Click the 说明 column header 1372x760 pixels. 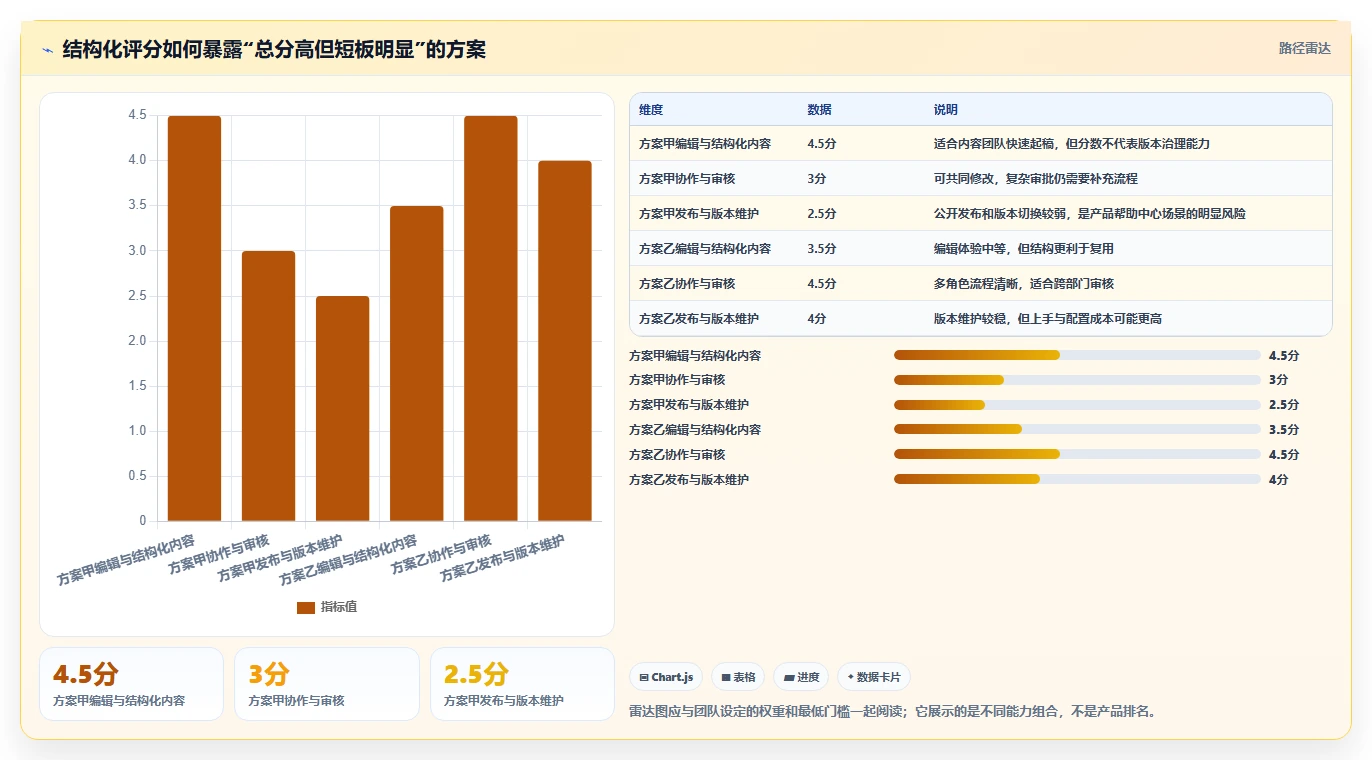pyautogui.click(x=946, y=110)
